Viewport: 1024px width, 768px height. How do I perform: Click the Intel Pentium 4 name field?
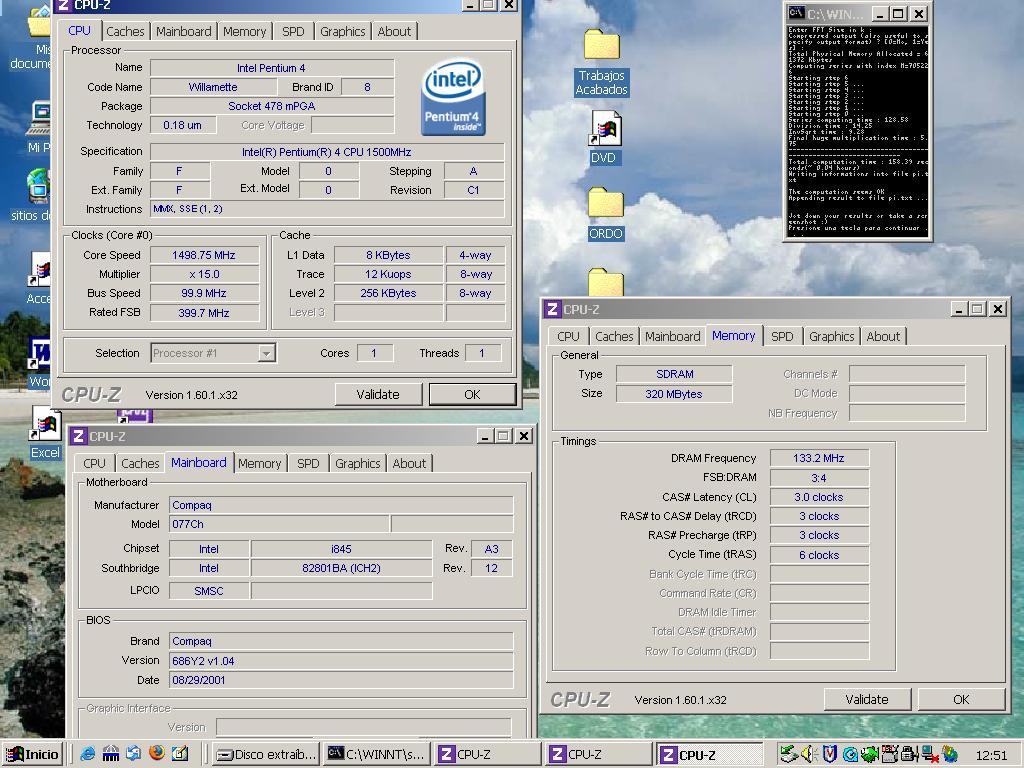pyautogui.click(x=272, y=68)
